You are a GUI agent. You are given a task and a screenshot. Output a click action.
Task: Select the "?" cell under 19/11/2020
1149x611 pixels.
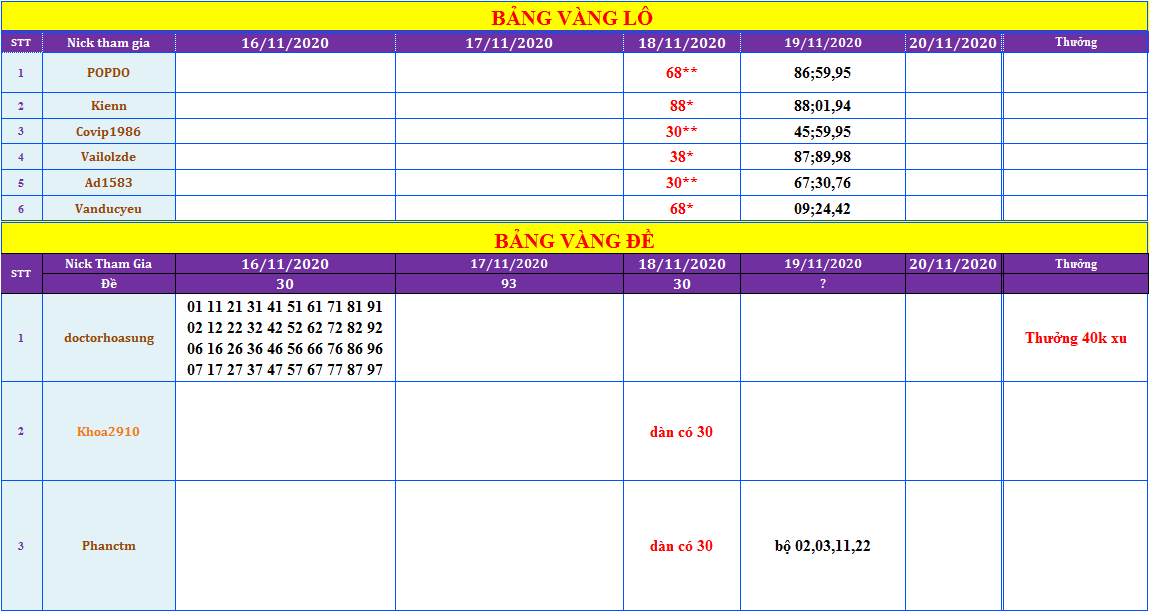[x=822, y=284]
